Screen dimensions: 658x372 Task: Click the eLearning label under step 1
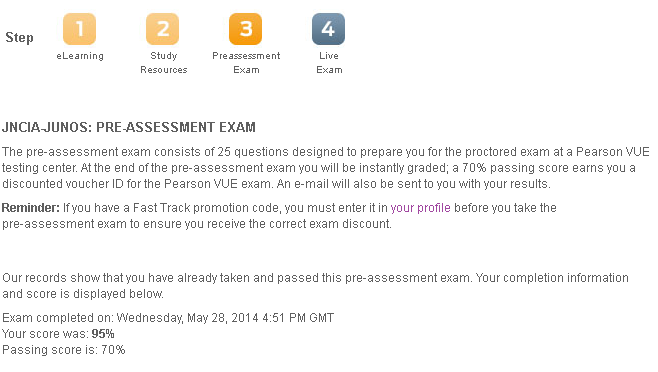(80, 56)
